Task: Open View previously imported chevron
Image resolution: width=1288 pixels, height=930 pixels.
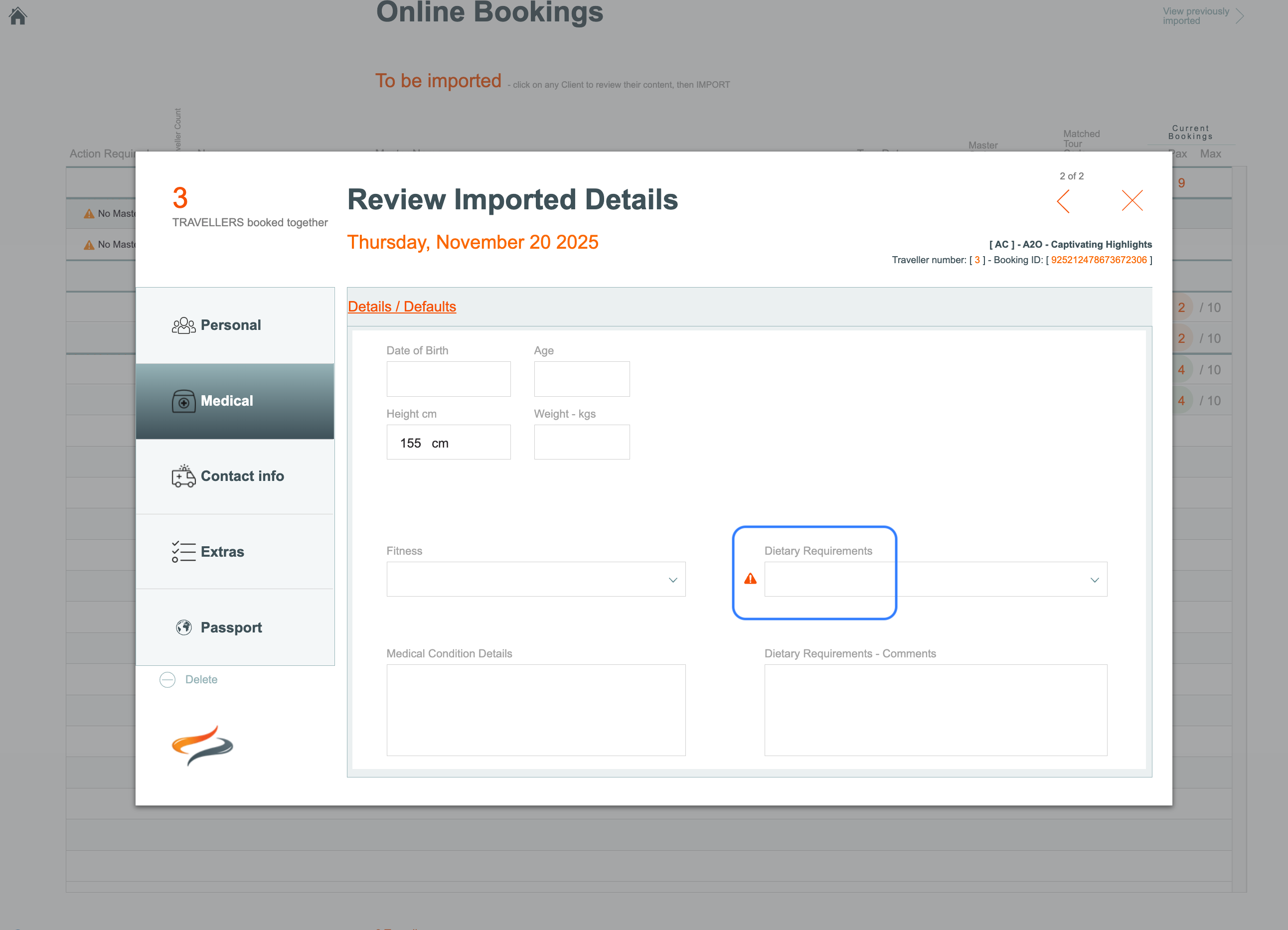Action: pos(1239,16)
